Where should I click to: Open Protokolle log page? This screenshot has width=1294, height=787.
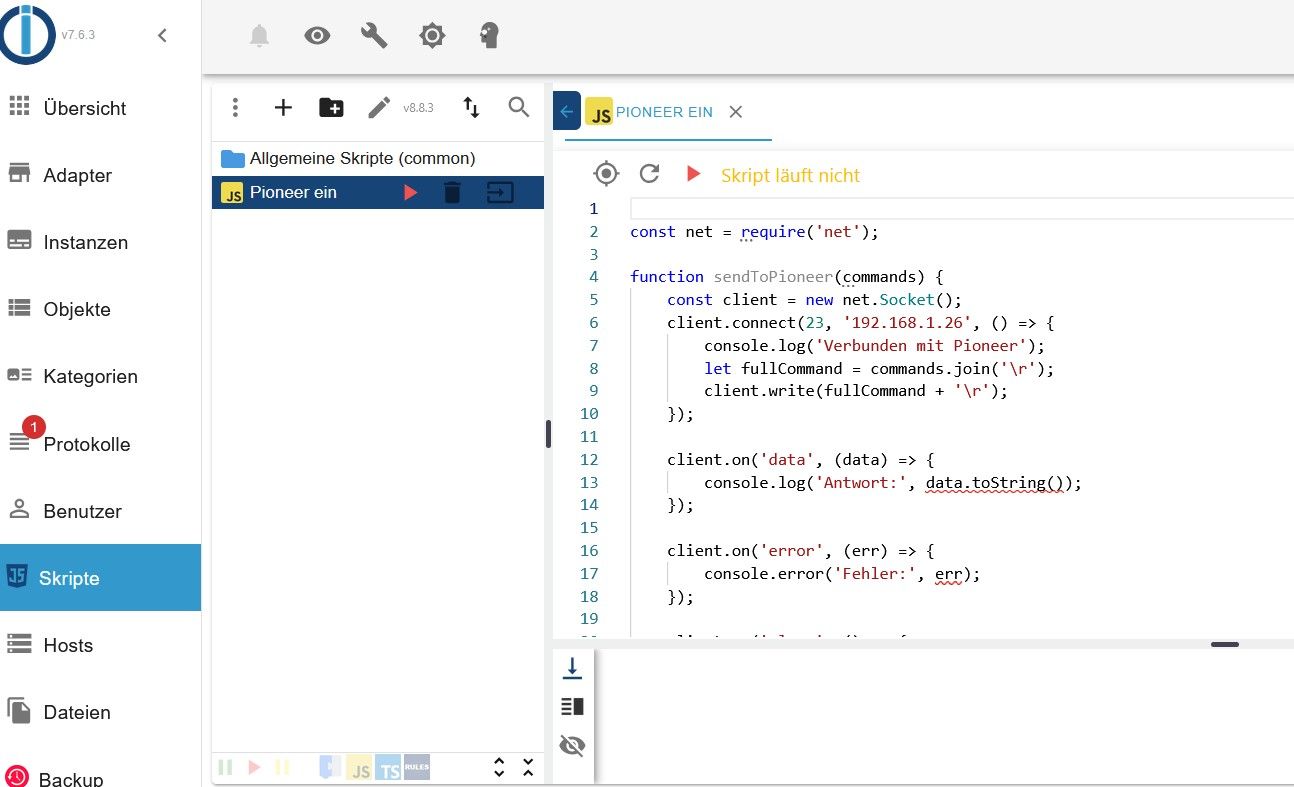coord(100,444)
